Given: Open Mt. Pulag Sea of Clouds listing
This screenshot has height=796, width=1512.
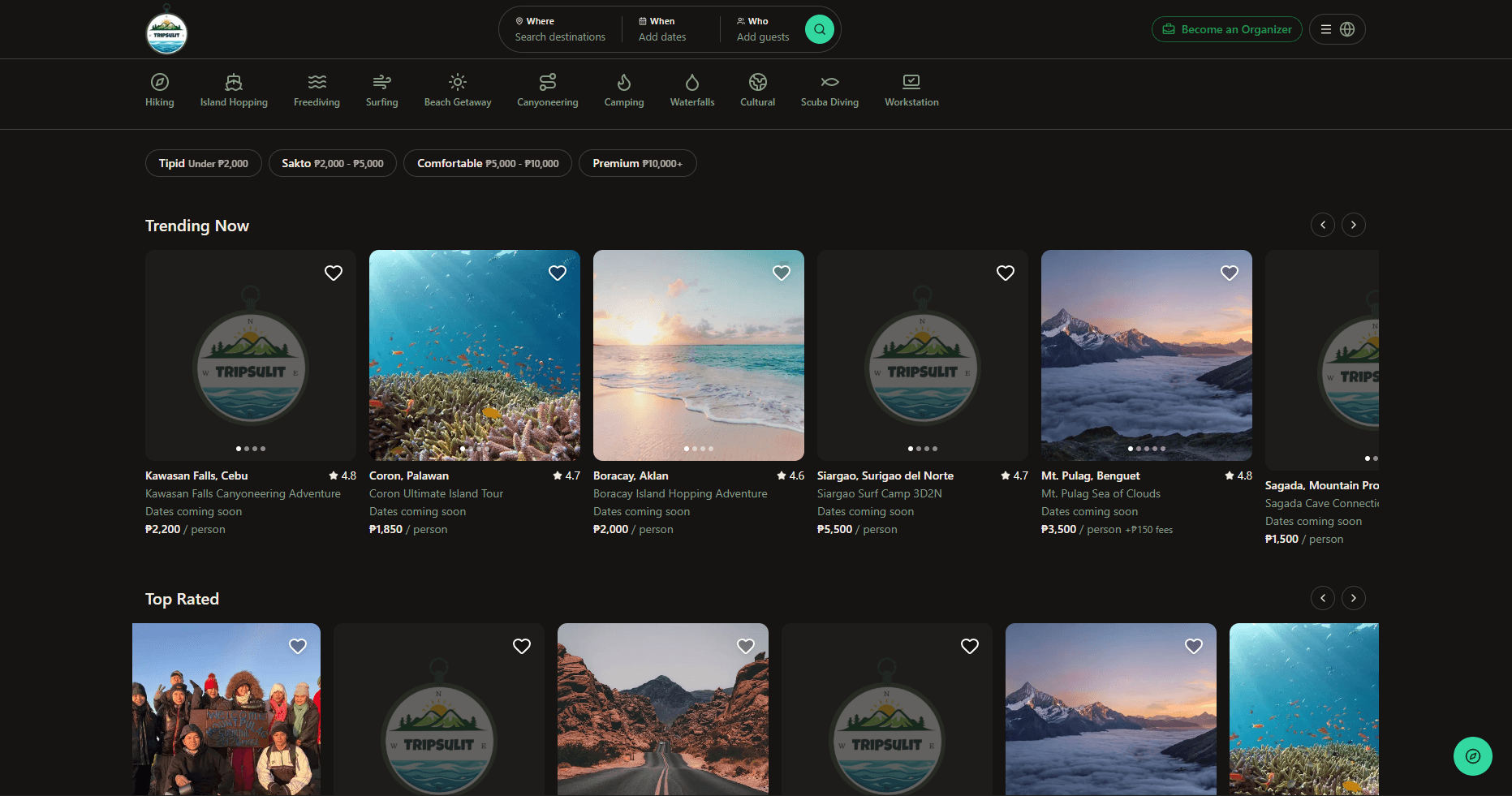Looking at the screenshot, I should pyautogui.click(x=1101, y=493).
